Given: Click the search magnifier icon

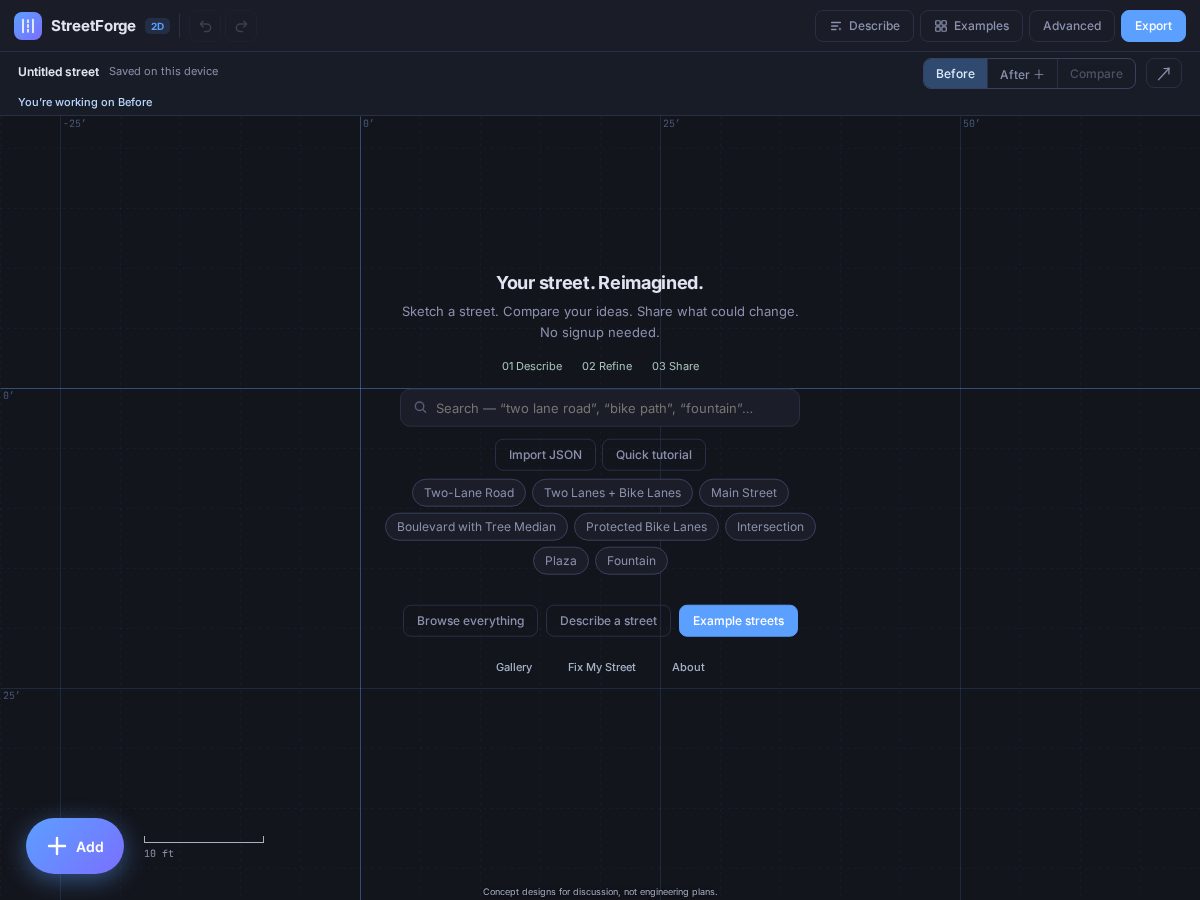Looking at the screenshot, I should pyautogui.click(x=421, y=407).
